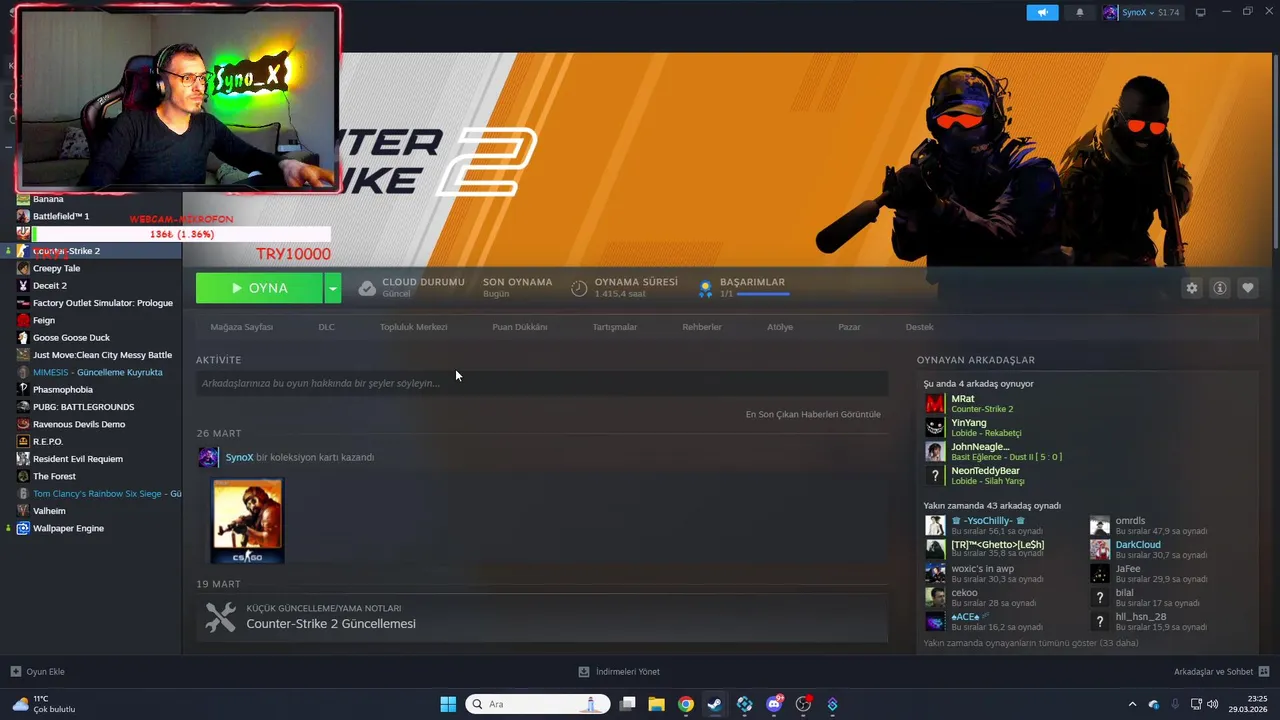Image resolution: width=1280 pixels, height=720 pixels.
Task: Click the taskbar Ara search box
Action: tap(539, 704)
